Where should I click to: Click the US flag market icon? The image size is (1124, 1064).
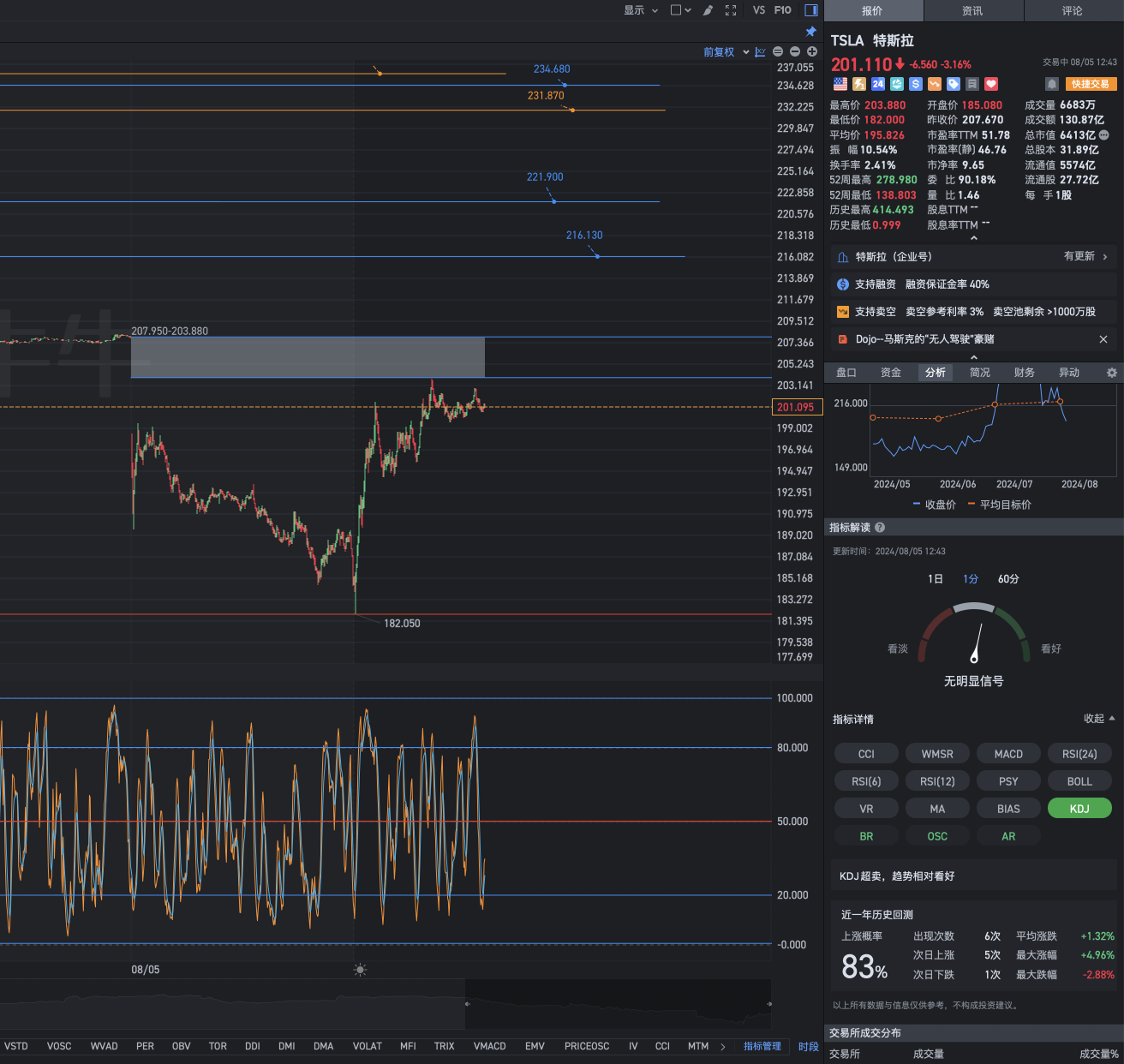tap(840, 84)
